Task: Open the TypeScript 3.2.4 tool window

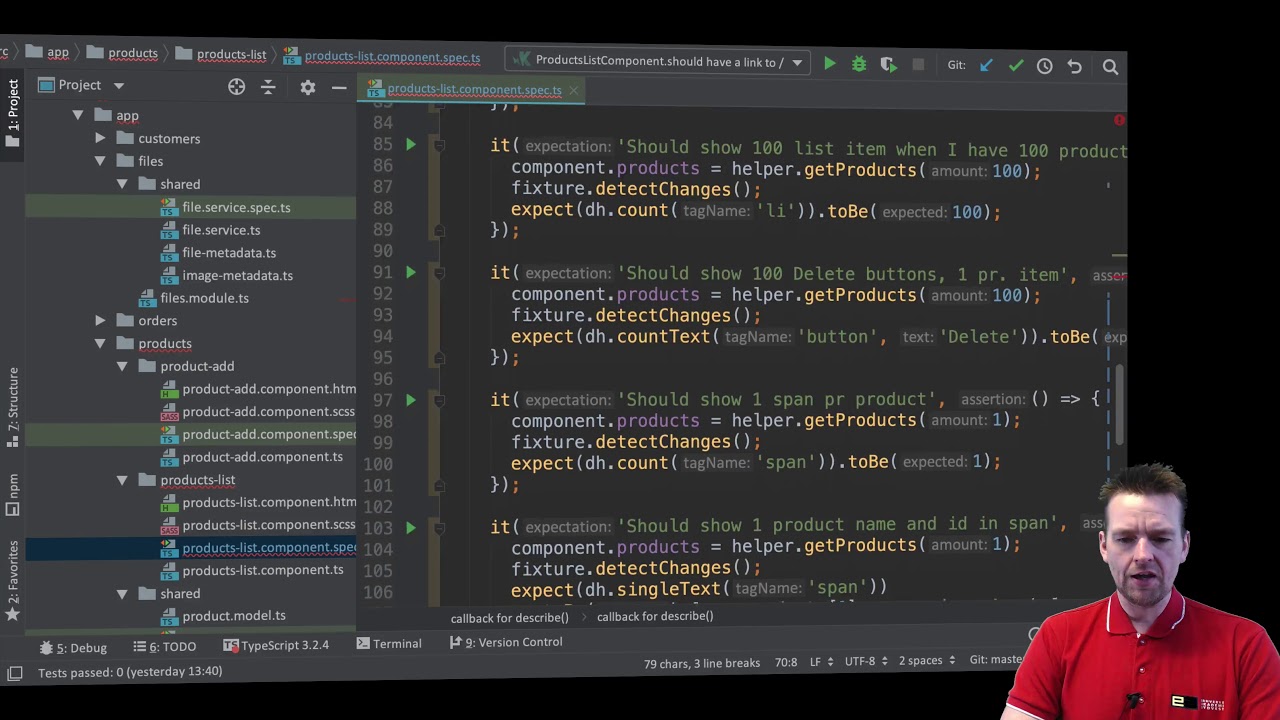Action: (275, 645)
